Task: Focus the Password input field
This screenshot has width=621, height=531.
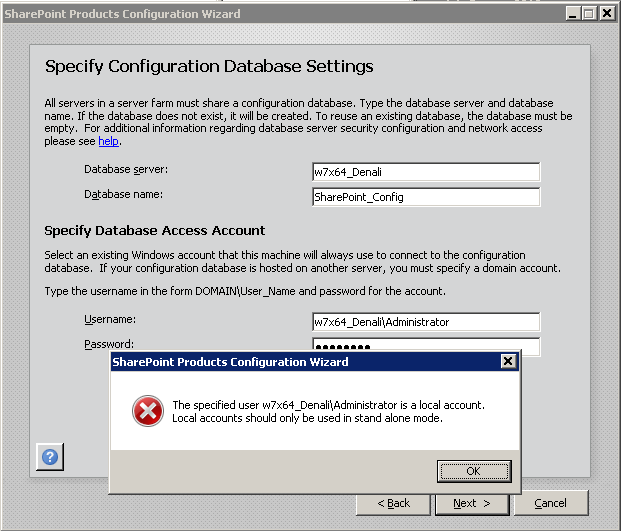Action: (x=426, y=344)
